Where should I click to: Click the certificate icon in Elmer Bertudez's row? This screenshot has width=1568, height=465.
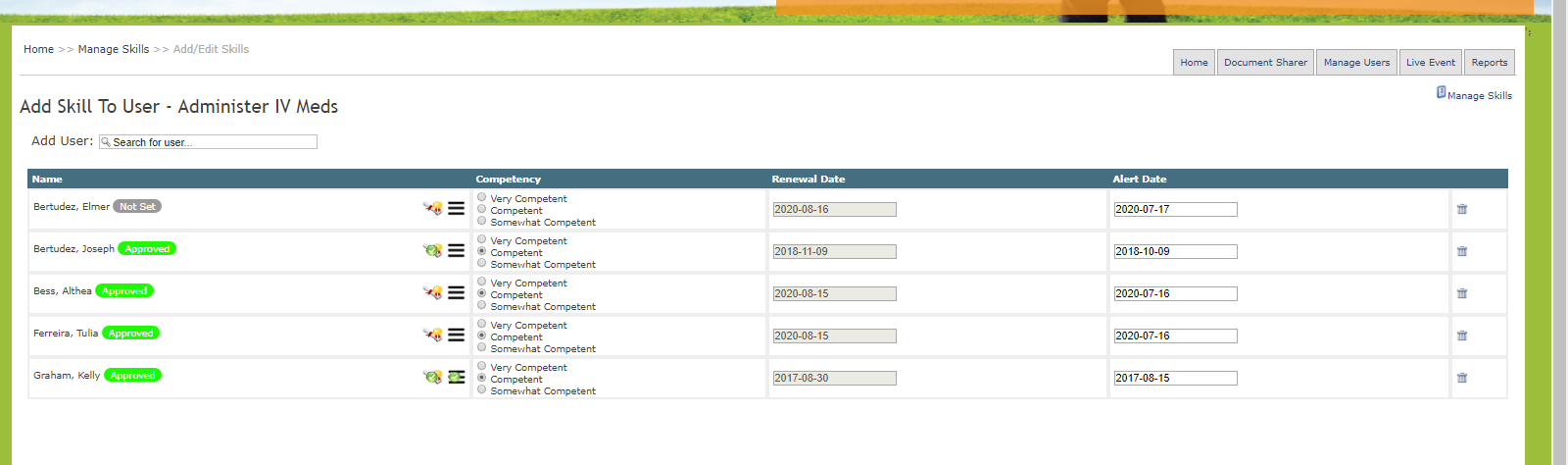point(432,208)
